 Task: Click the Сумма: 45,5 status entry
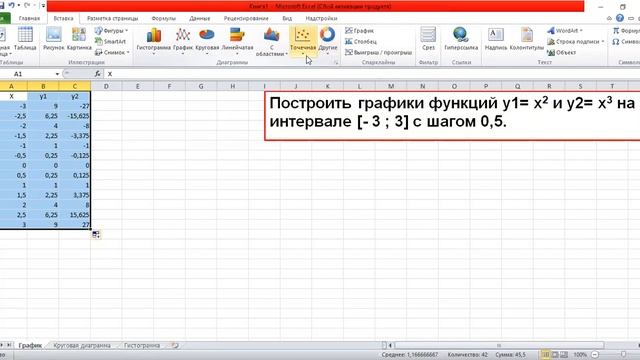(511, 355)
